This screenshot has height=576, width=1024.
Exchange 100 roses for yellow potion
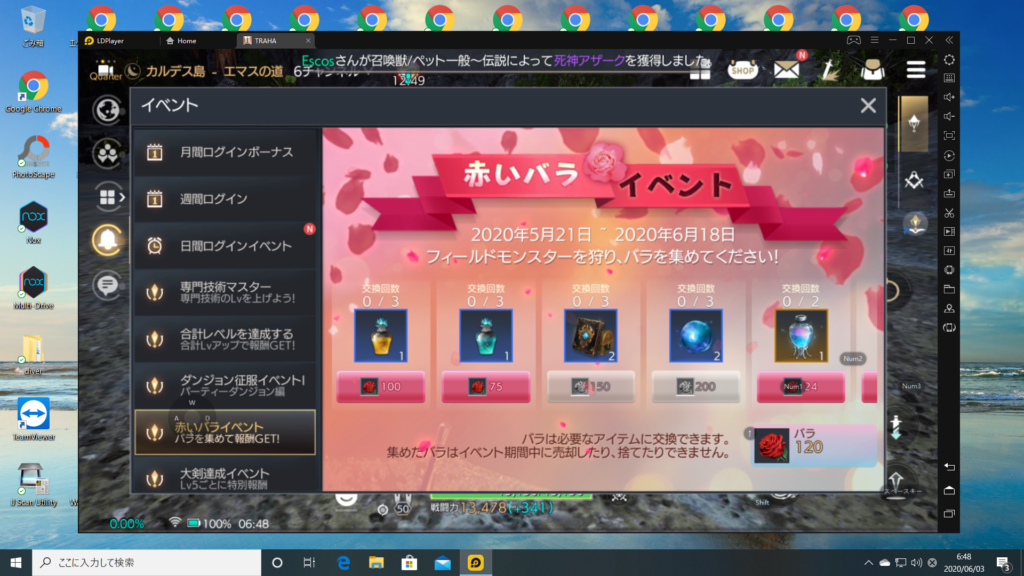(x=380, y=386)
